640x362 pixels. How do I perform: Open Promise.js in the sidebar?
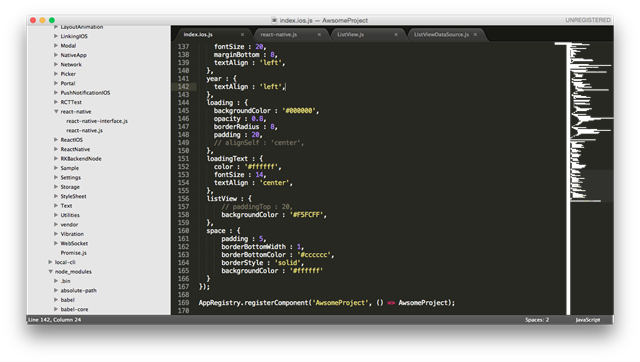click(x=73, y=253)
